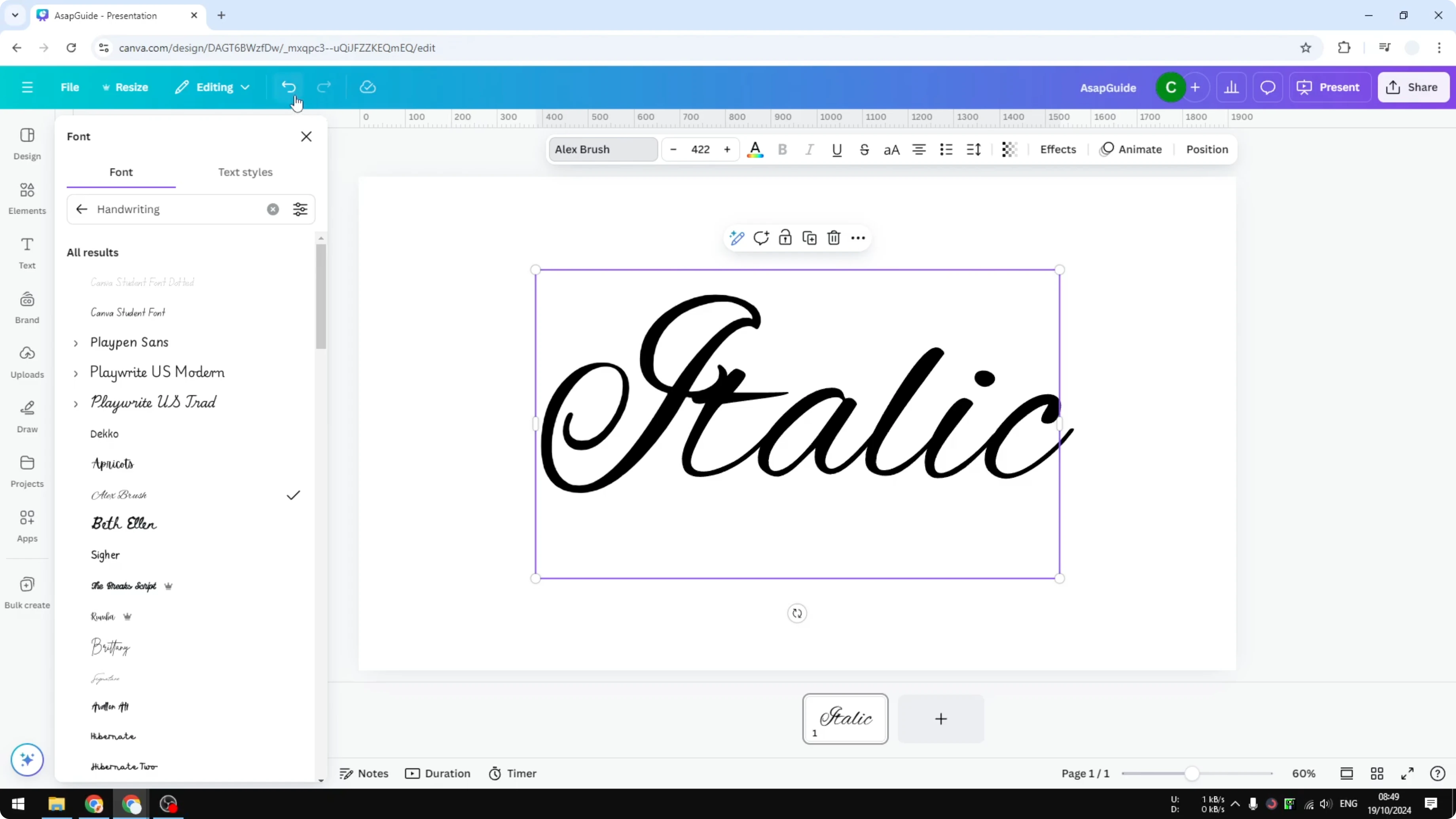Delete the selected text element
The image size is (1456, 819).
point(834,238)
